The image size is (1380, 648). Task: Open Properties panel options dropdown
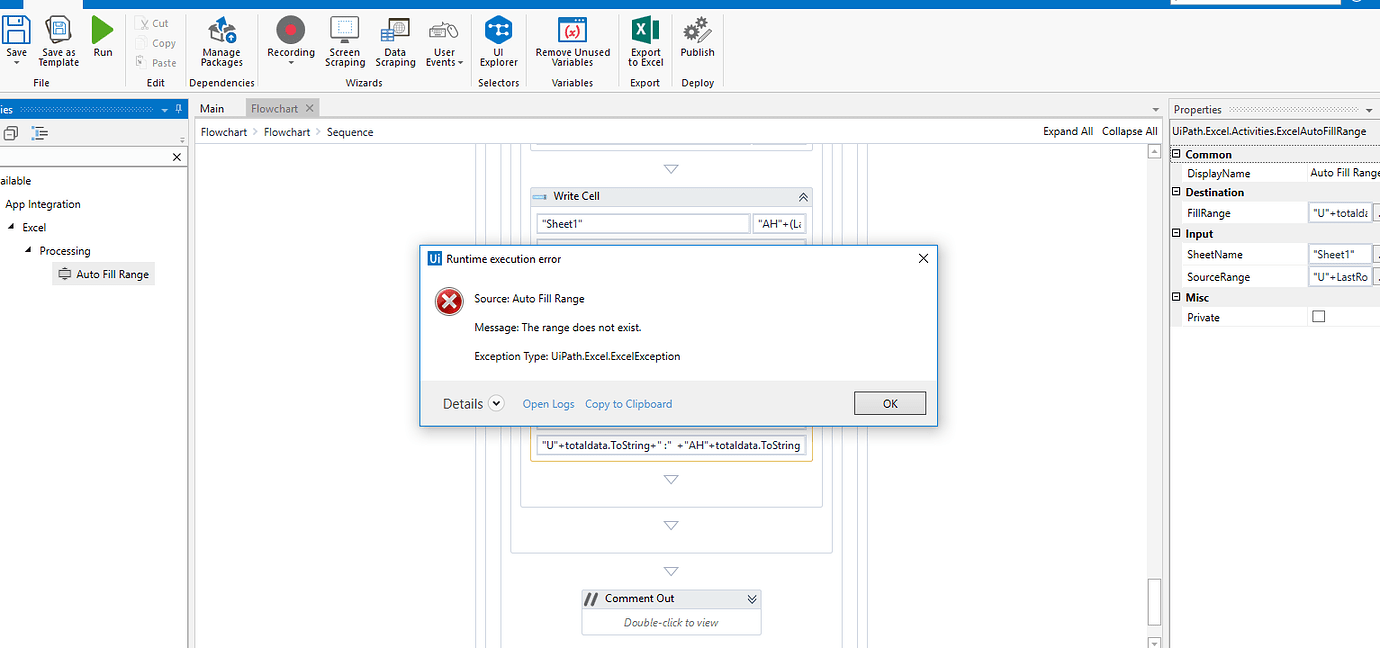pyautogui.click(x=1369, y=110)
